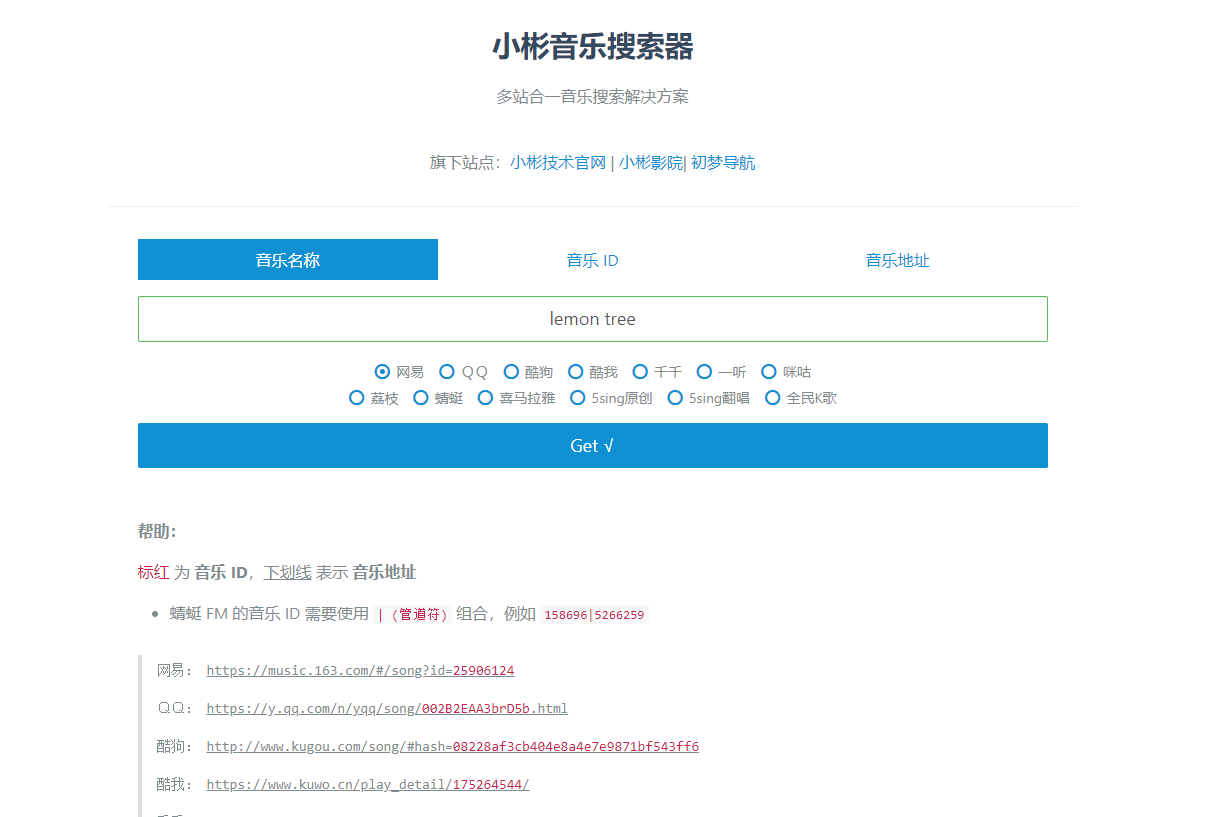Screen dimensions: 1209x817
Task: Select the 全民K歌 radio button
Action: pos(773,397)
